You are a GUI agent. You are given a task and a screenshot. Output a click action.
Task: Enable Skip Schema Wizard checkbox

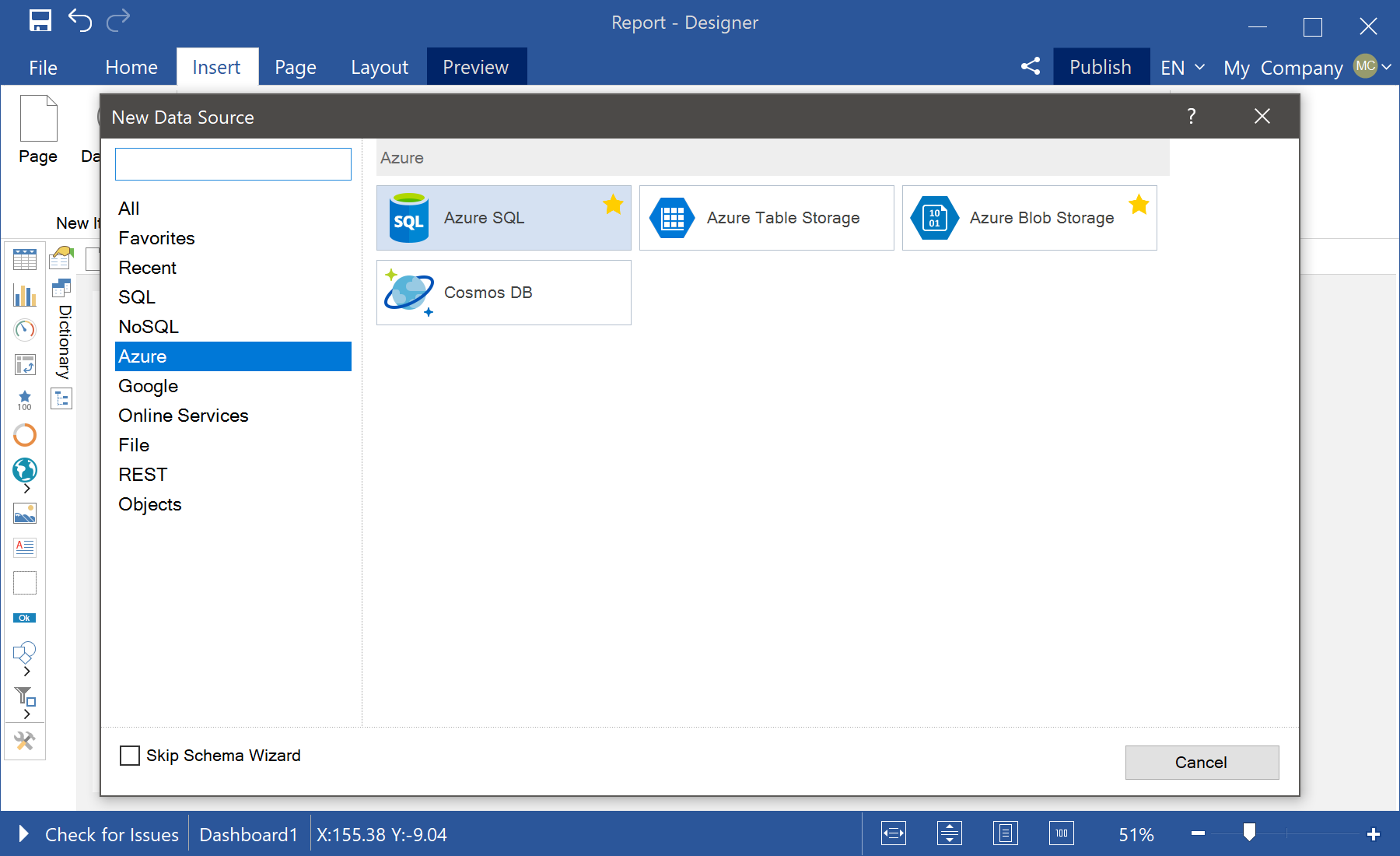point(130,756)
